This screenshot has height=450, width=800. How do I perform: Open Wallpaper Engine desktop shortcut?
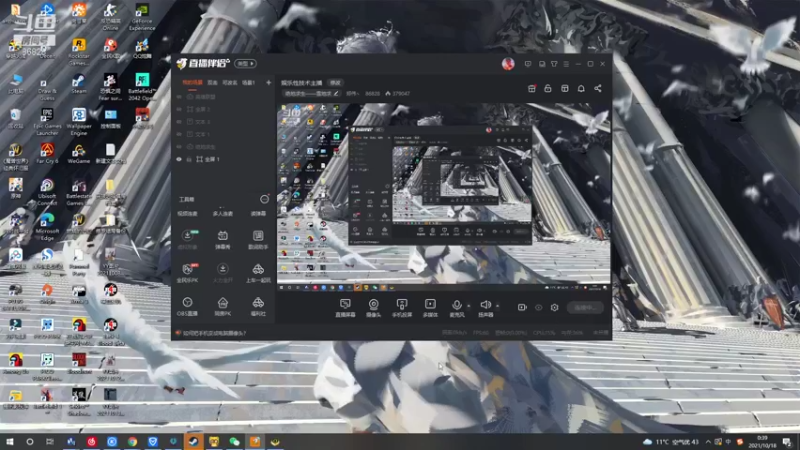coord(79,121)
